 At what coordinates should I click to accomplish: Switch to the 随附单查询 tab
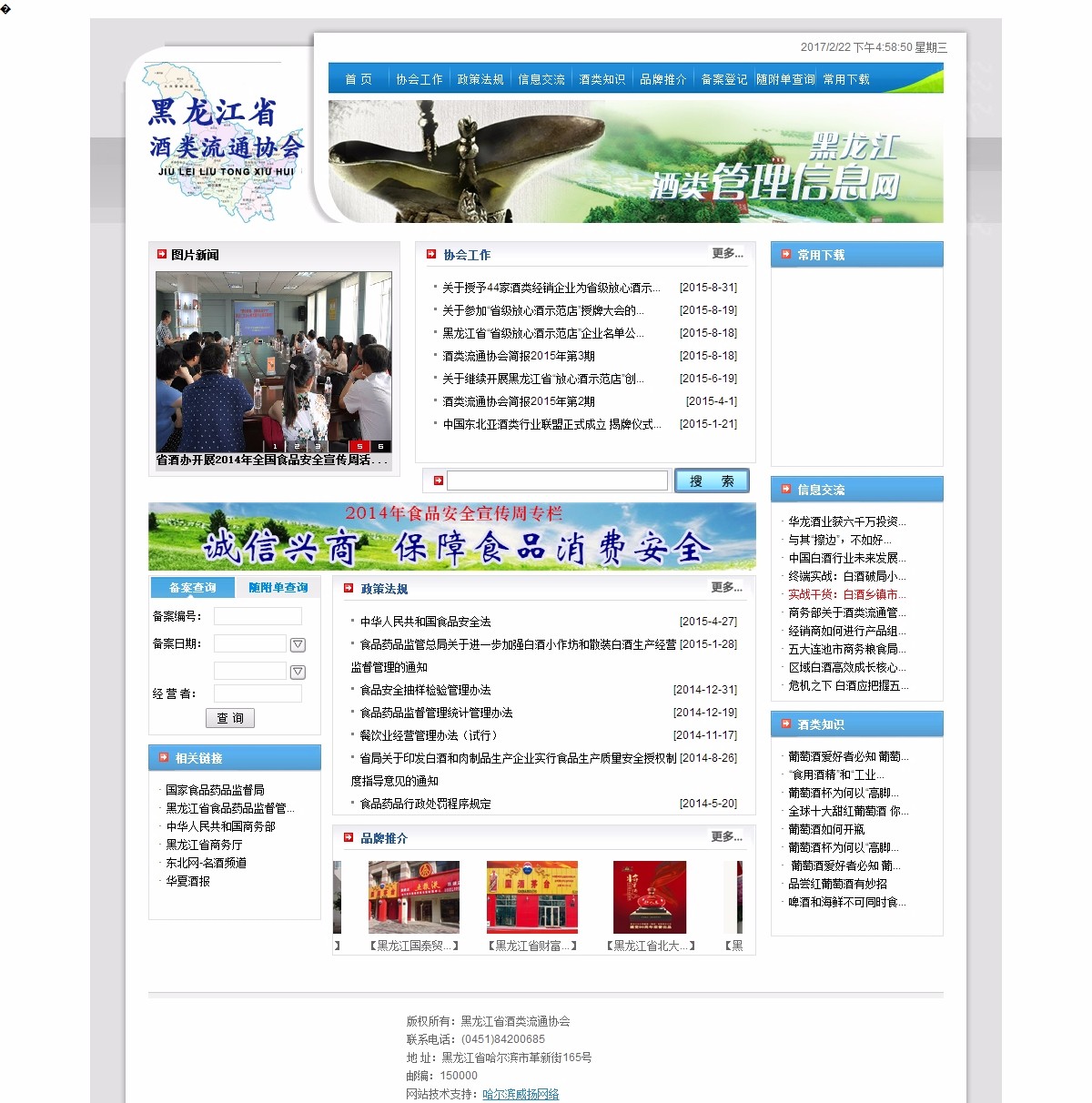click(278, 588)
